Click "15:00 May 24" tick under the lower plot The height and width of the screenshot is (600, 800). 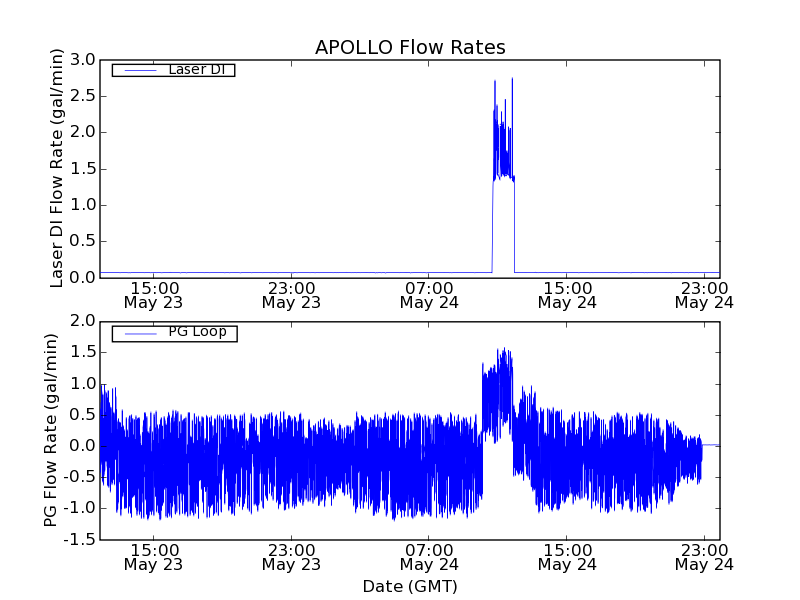click(x=567, y=556)
